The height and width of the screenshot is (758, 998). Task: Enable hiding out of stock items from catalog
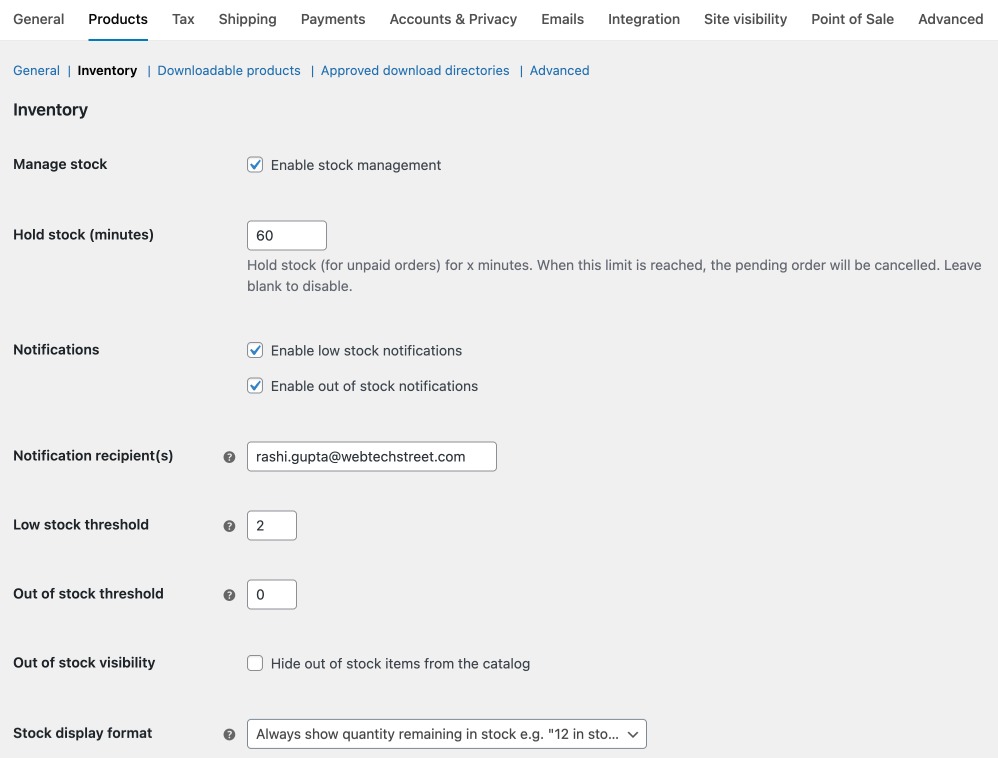tap(255, 662)
